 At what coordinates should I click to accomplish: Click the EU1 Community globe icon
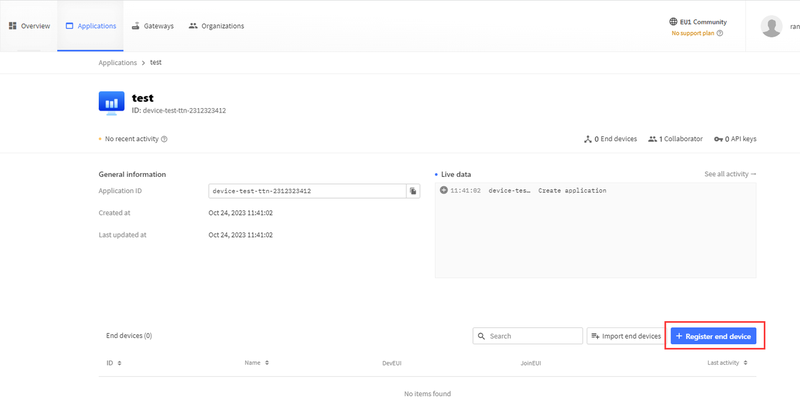[x=673, y=21]
